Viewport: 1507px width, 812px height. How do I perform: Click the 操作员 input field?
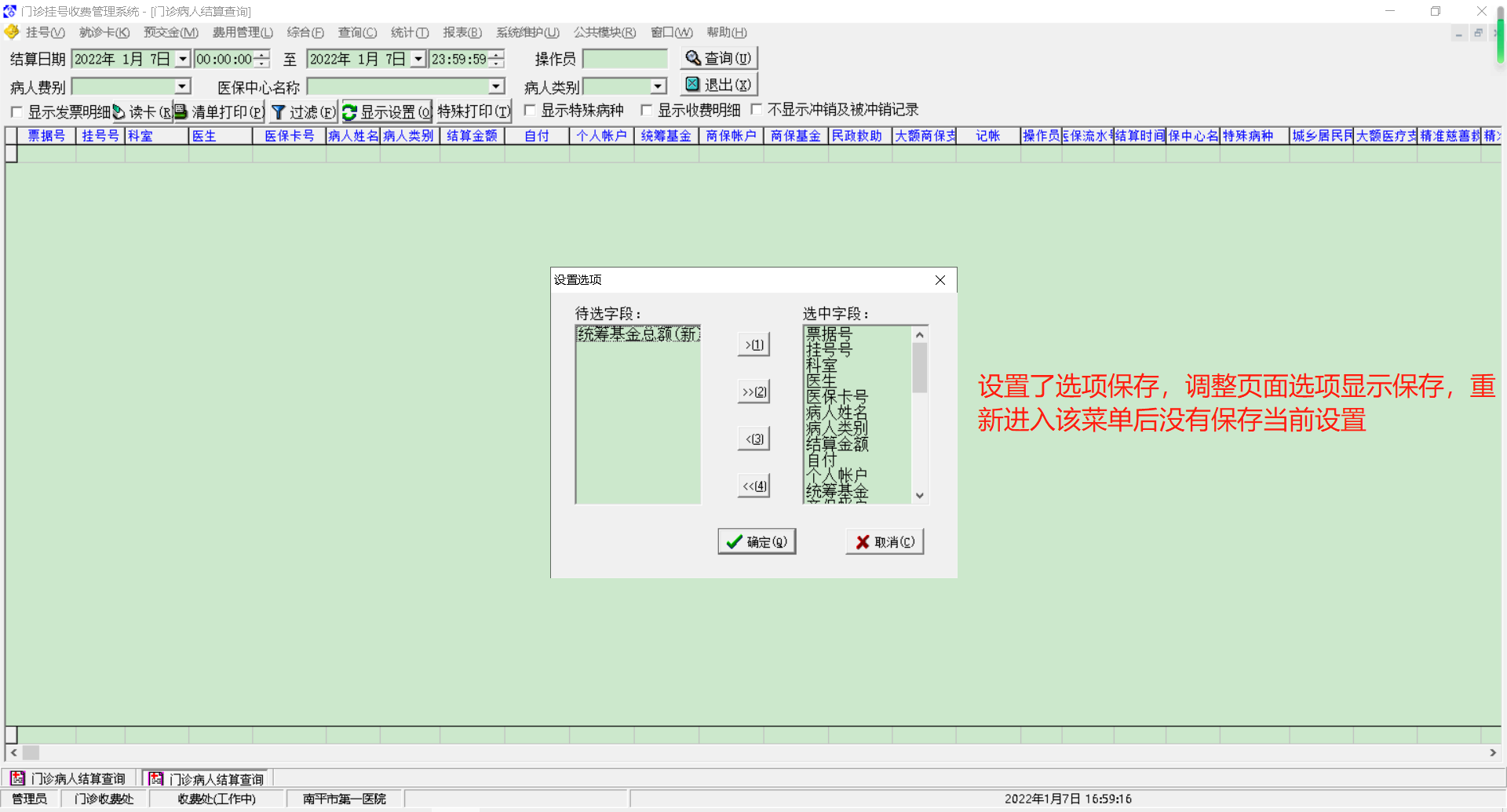pyautogui.click(x=625, y=59)
